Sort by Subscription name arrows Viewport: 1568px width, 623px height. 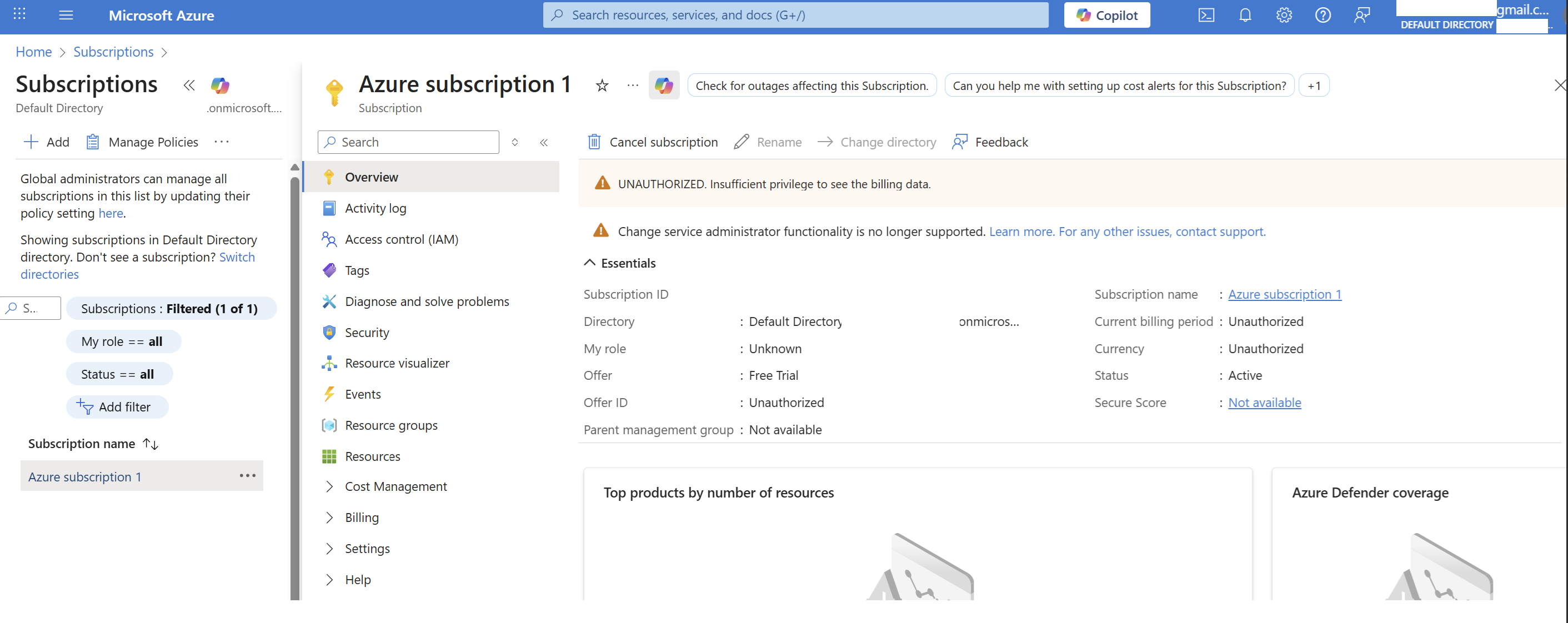tap(151, 444)
